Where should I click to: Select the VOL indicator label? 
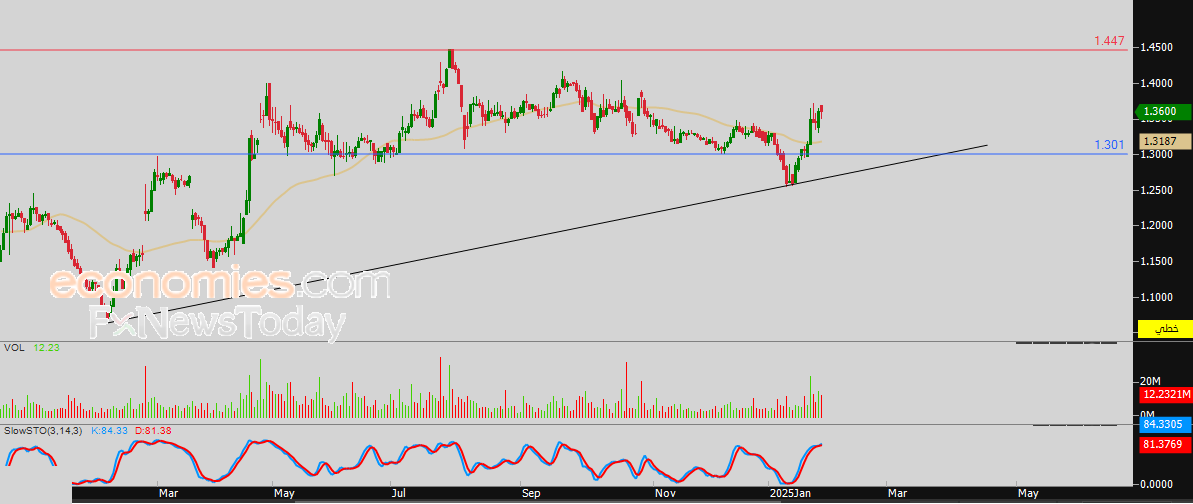coord(13,347)
